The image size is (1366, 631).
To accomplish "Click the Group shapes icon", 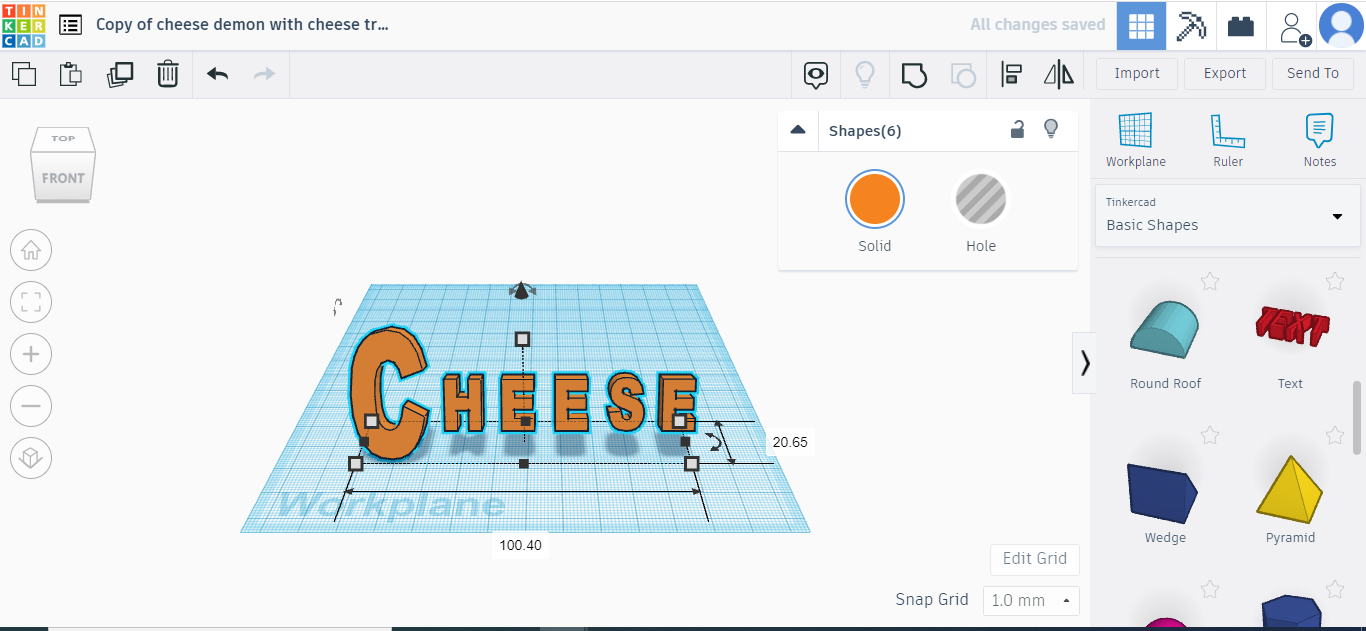I will [914, 74].
